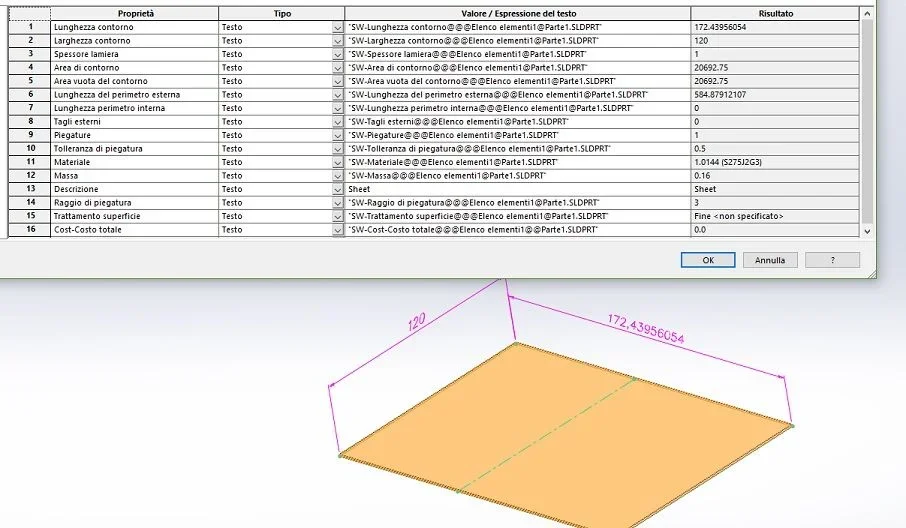Open Tipo dropdown for Spessore lamiera row

point(338,54)
